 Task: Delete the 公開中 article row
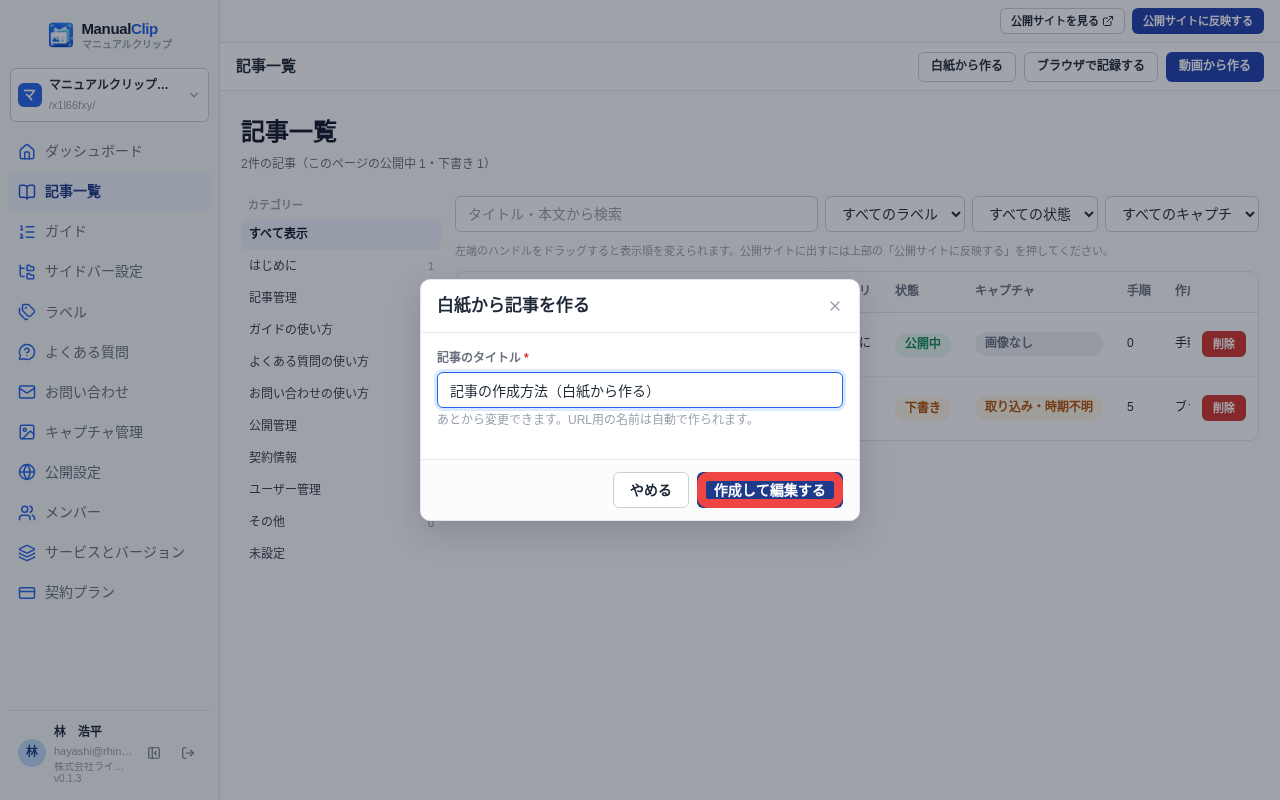click(1224, 344)
